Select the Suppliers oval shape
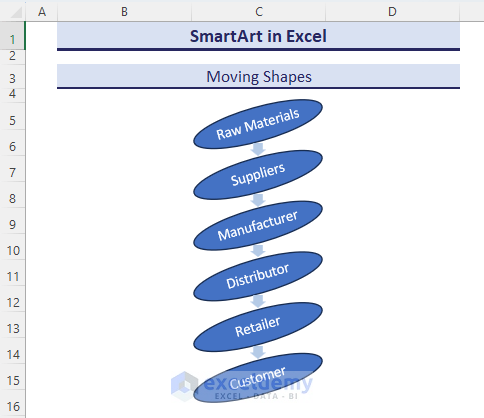 coord(258,175)
